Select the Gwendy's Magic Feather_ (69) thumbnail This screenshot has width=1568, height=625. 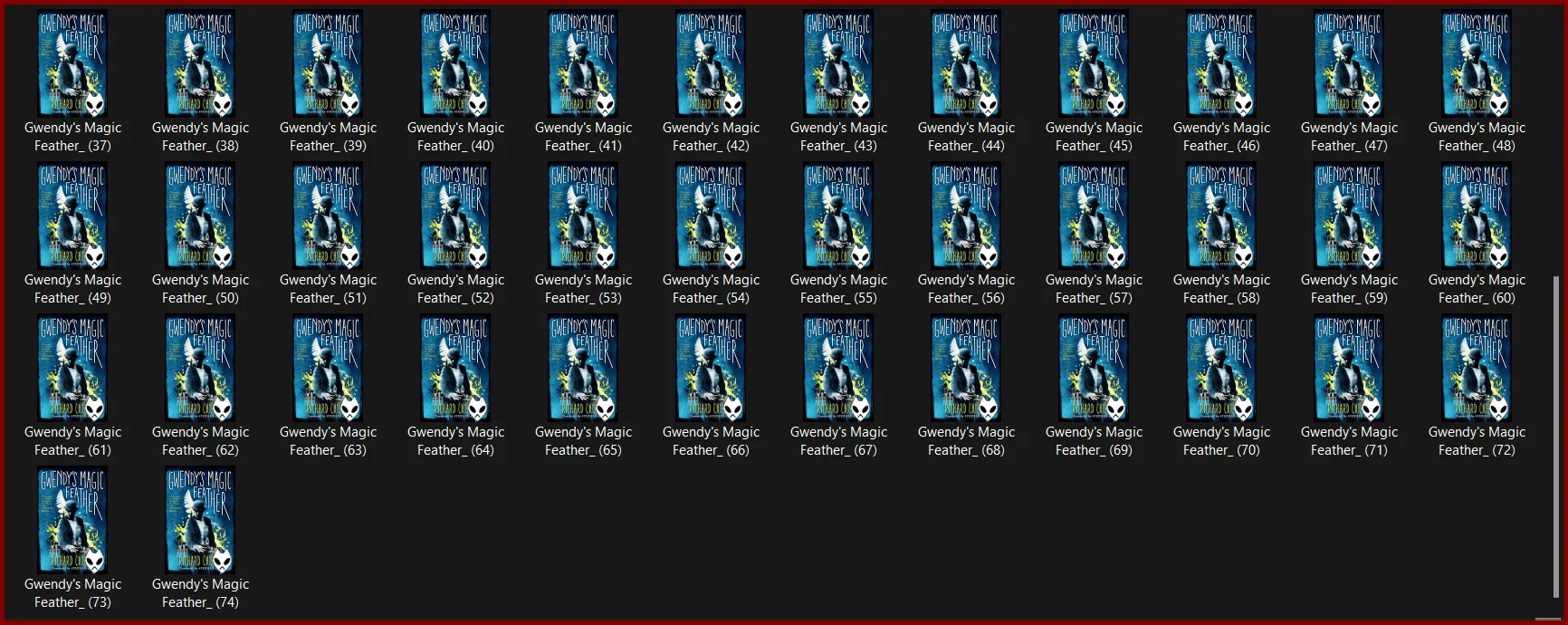click(x=1094, y=368)
